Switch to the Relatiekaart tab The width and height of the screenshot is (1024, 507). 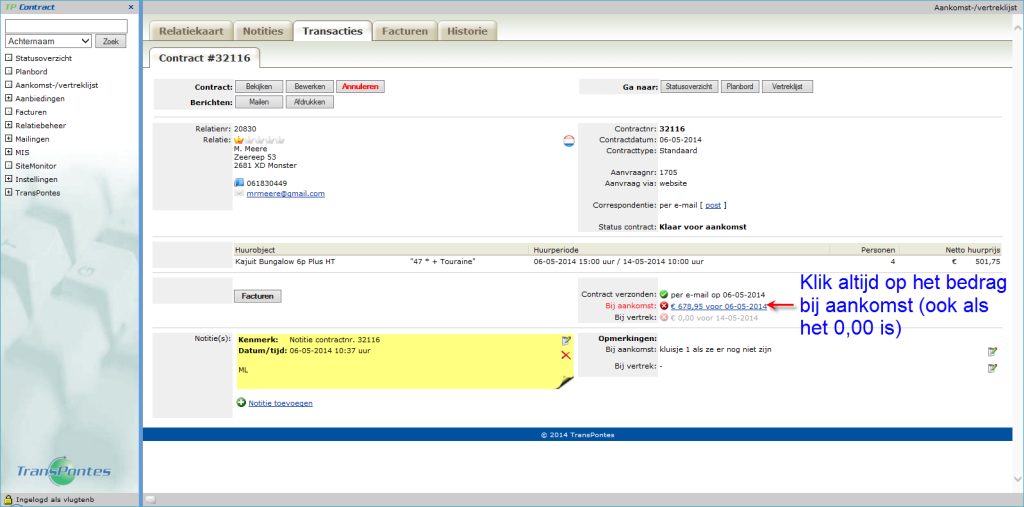pyautogui.click(x=190, y=31)
